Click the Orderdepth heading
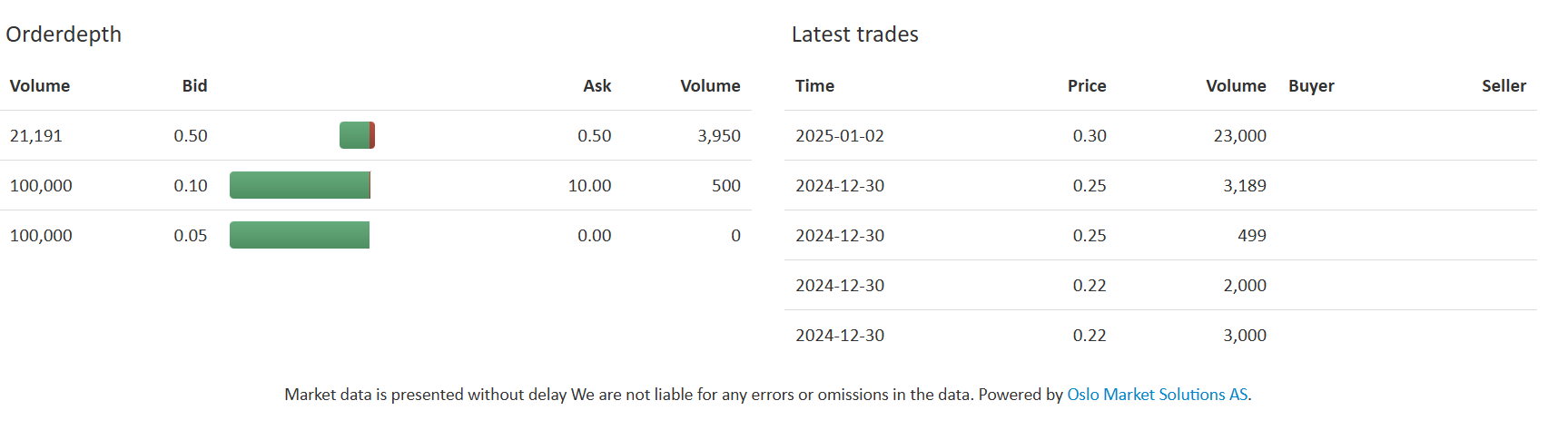 pyautogui.click(x=64, y=34)
